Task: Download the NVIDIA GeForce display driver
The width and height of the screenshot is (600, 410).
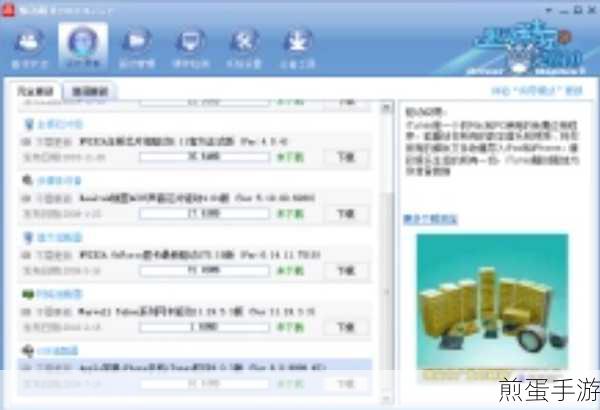Action: (x=346, y=271)
